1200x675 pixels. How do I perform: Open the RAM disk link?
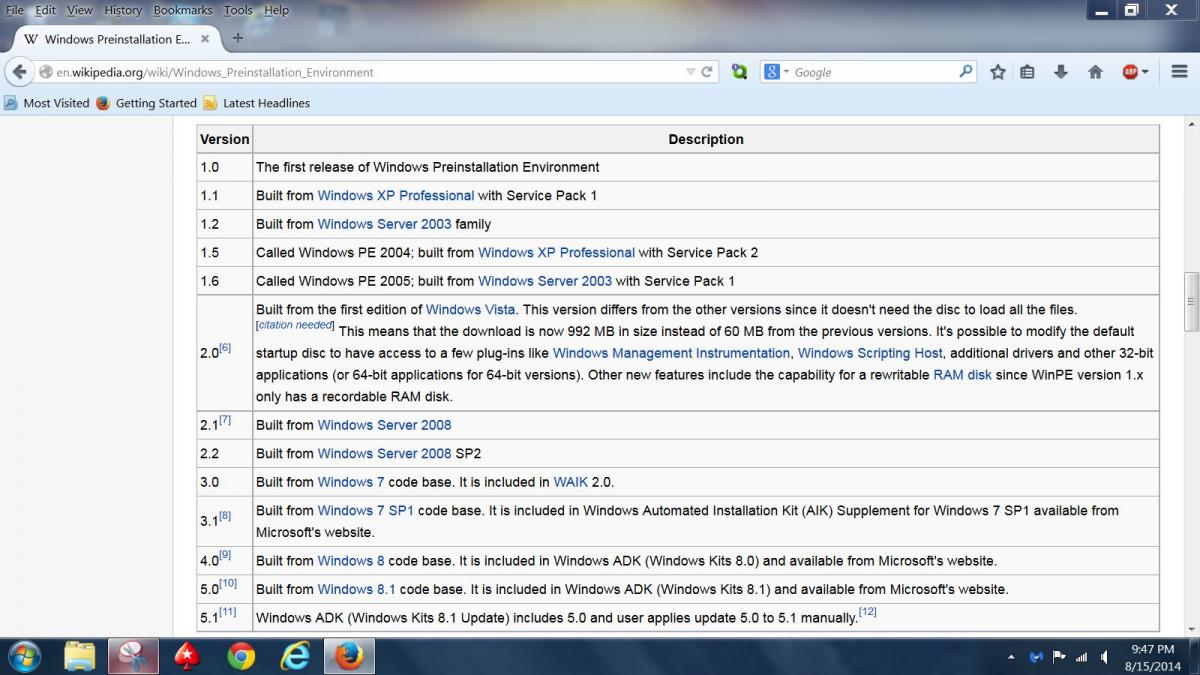(962, 375)
